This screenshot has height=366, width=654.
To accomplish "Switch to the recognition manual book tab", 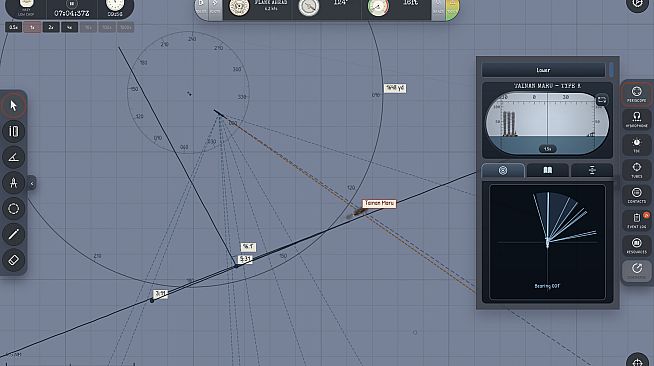I will (x=547, y=170).
